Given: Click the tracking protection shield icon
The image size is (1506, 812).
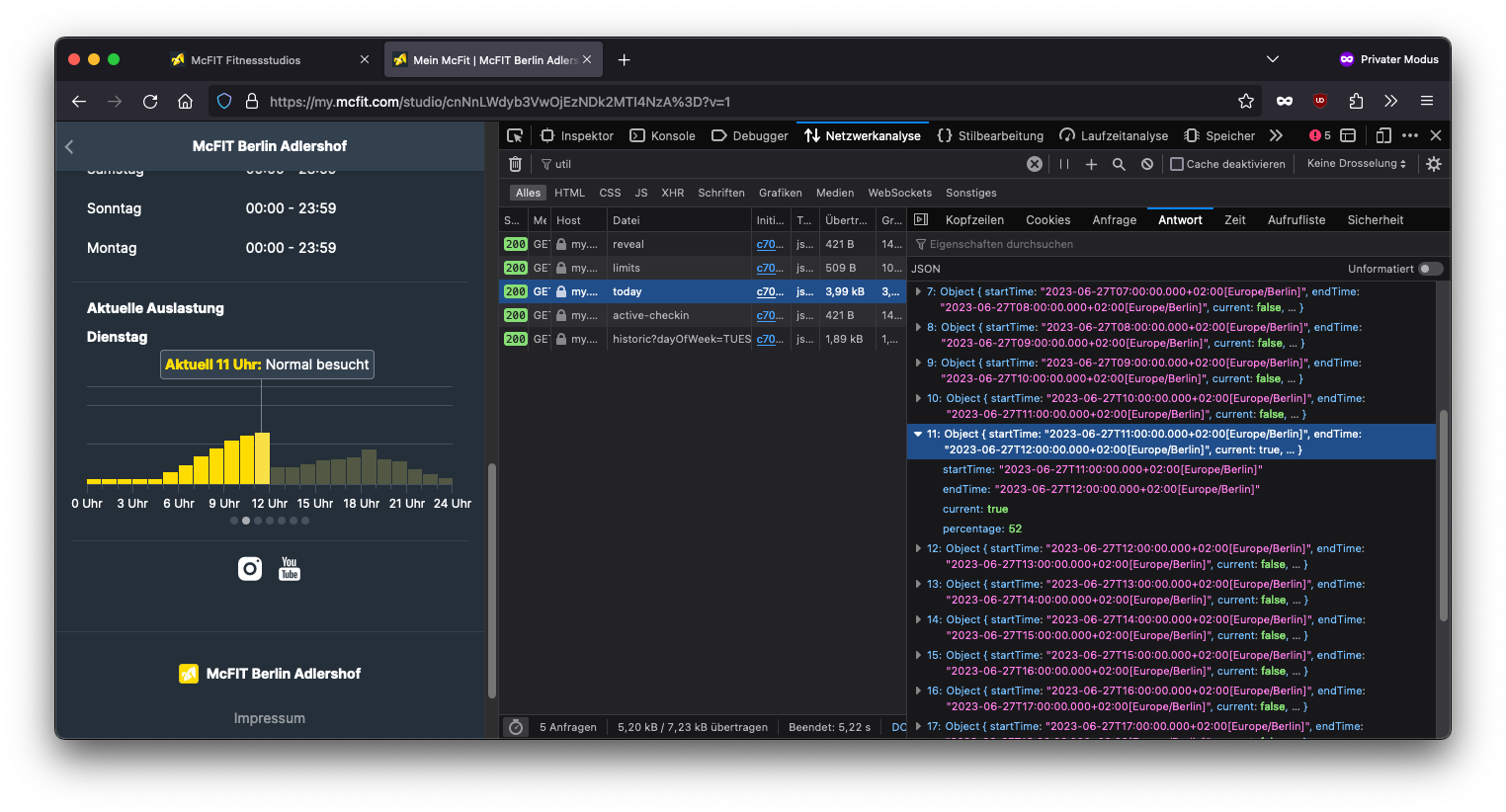Looking at the screenshot, I should pyautogui.click(x=224, y=101).
